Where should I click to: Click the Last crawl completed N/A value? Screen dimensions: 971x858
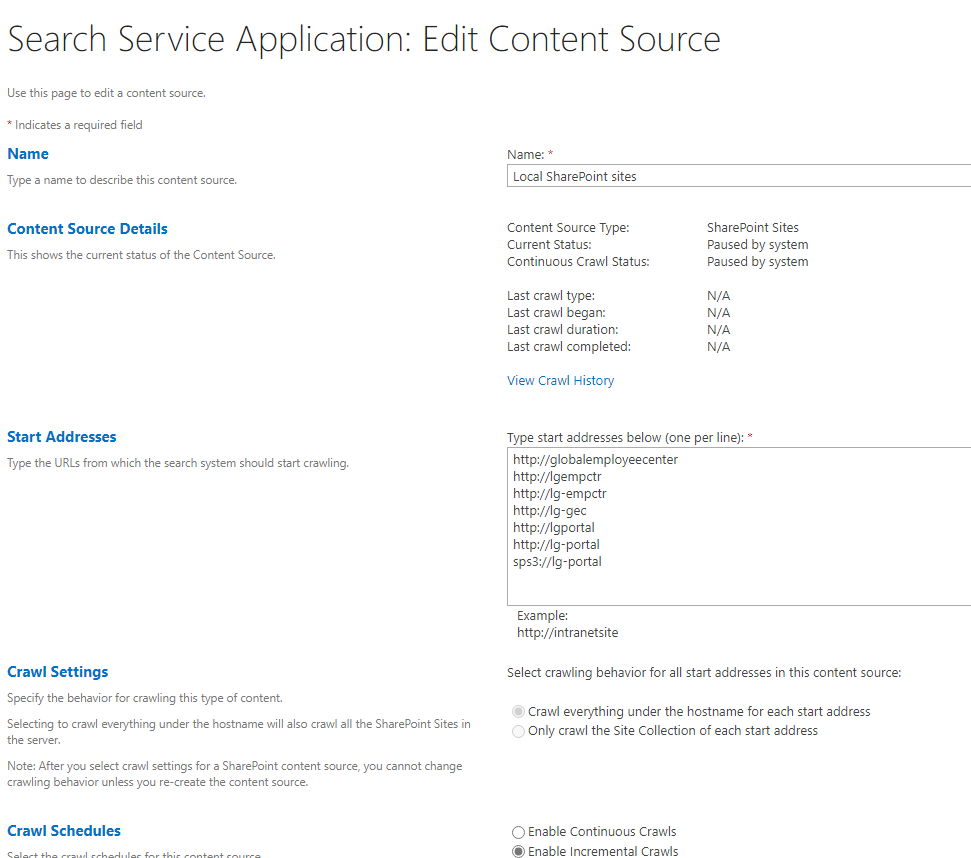718,347
